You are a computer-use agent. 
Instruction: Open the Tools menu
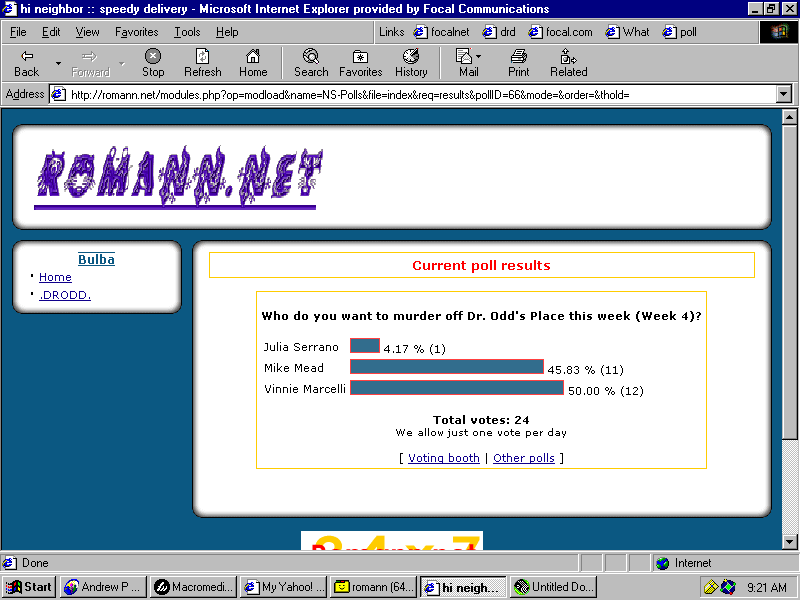[x=187, y=32]
